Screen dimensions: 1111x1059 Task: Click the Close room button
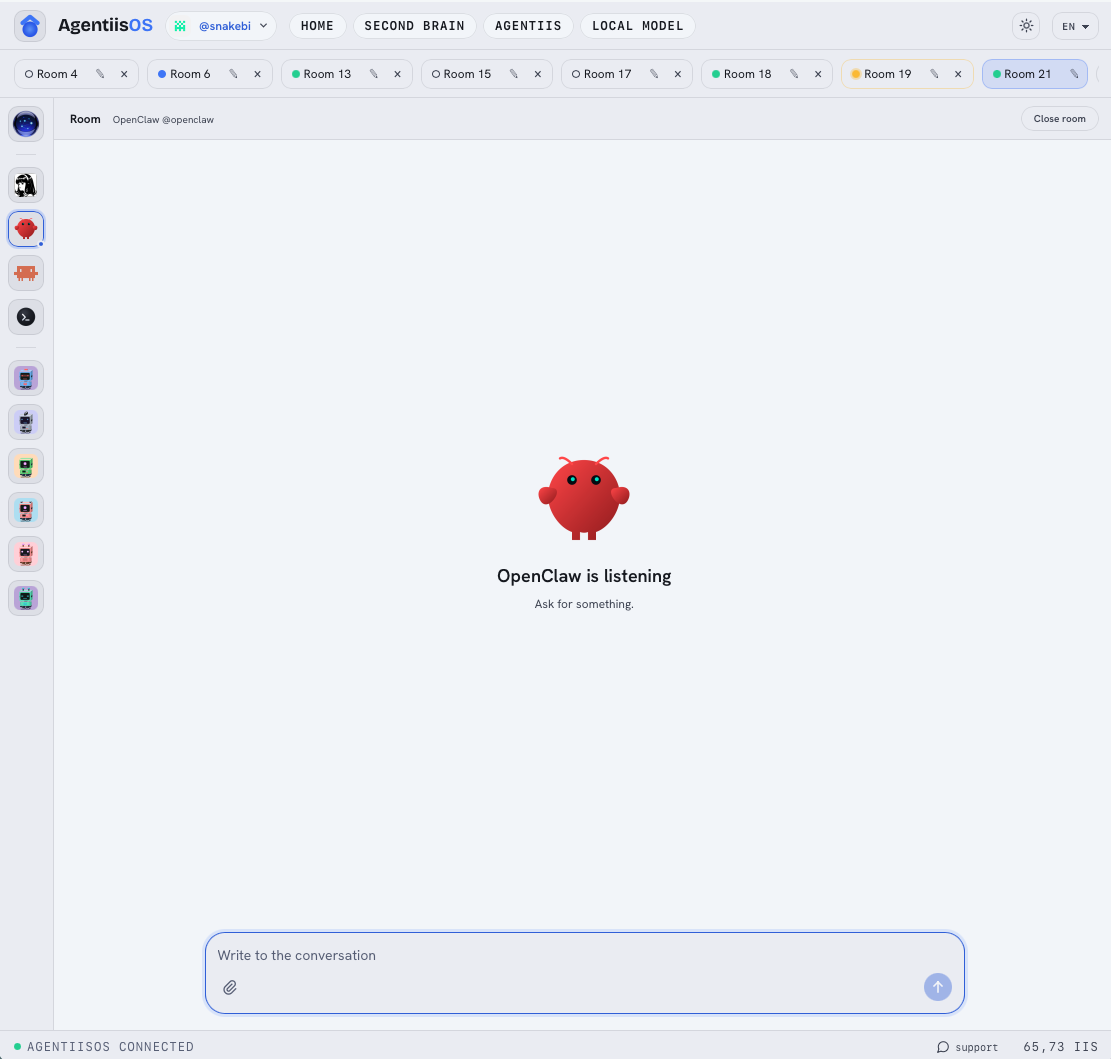tap(1059, 119)
